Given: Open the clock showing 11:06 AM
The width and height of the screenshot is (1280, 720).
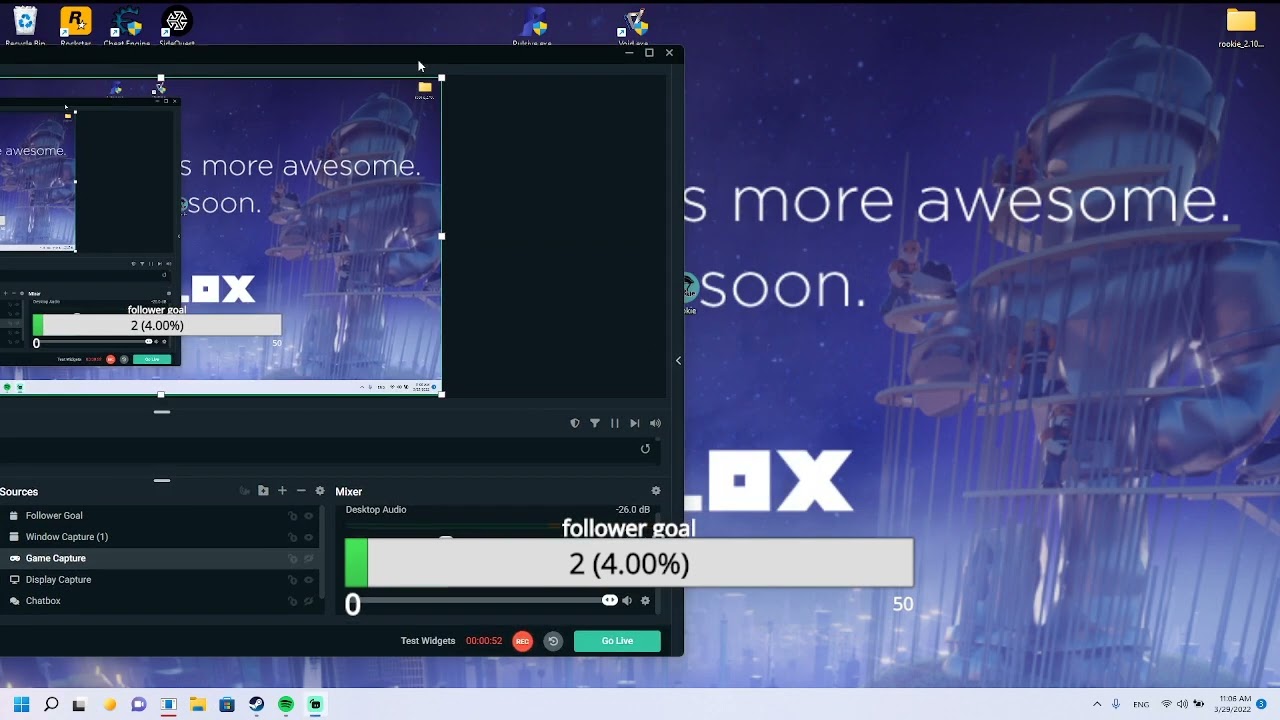Looking at the screenshot, I should point(1235,704).
